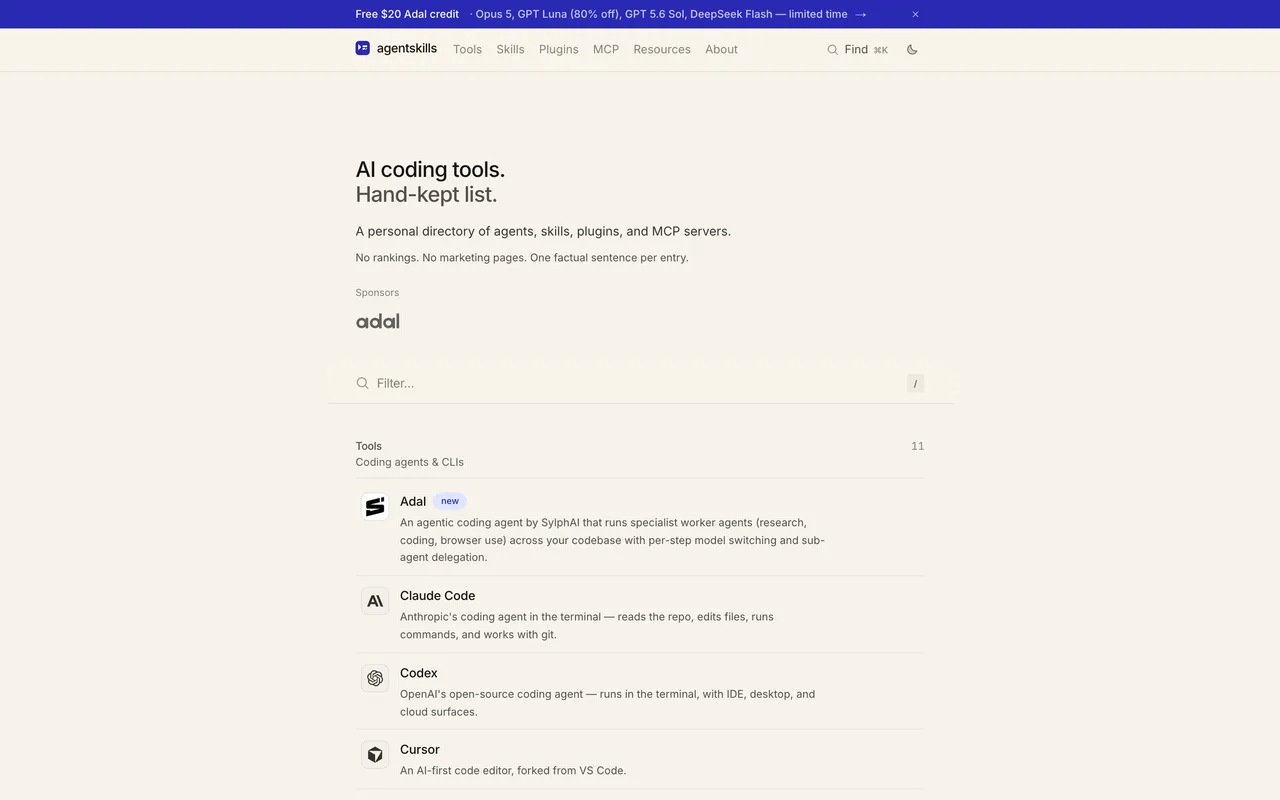Follow the banner arrow after limited time
This screenshot has height=800, width=1280.
click(x=861, y=14)
